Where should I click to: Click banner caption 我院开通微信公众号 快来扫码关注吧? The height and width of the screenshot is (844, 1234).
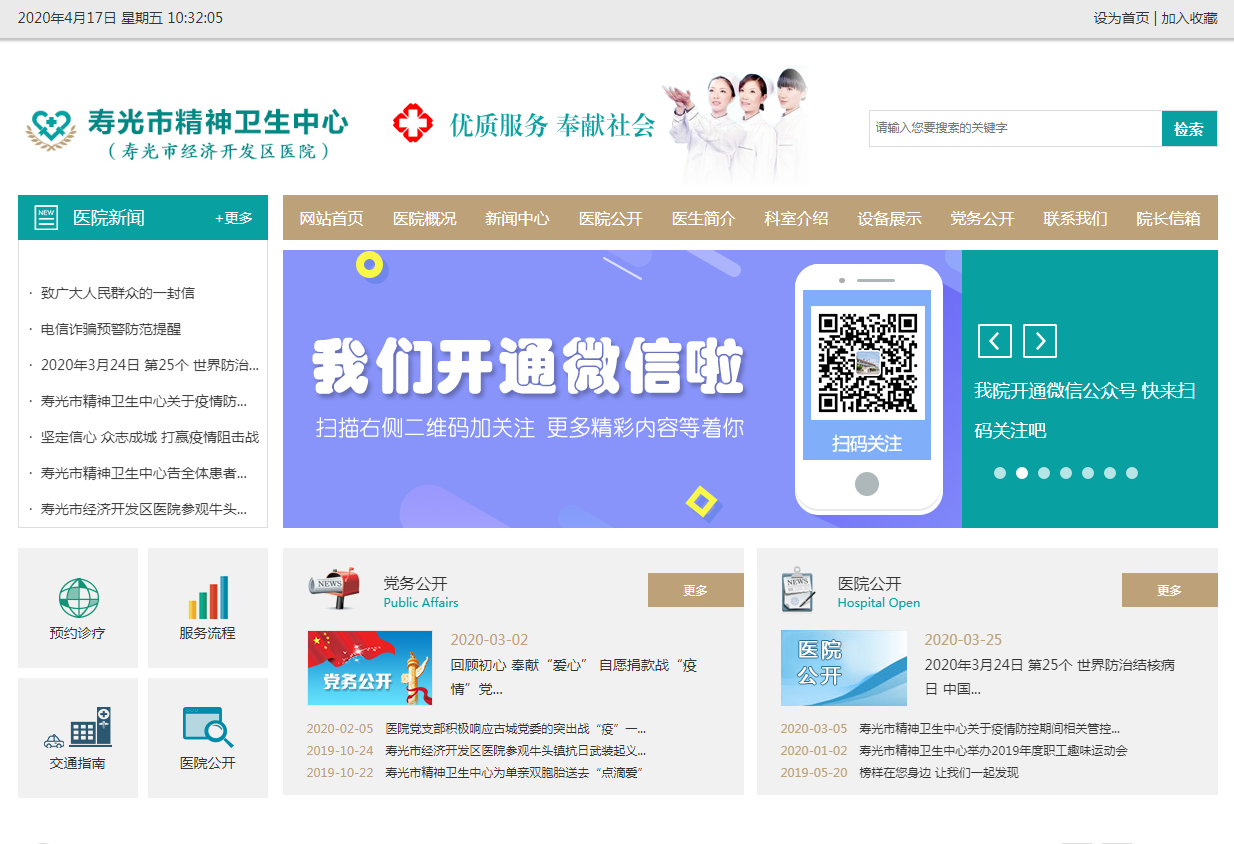coord(1085,411)
